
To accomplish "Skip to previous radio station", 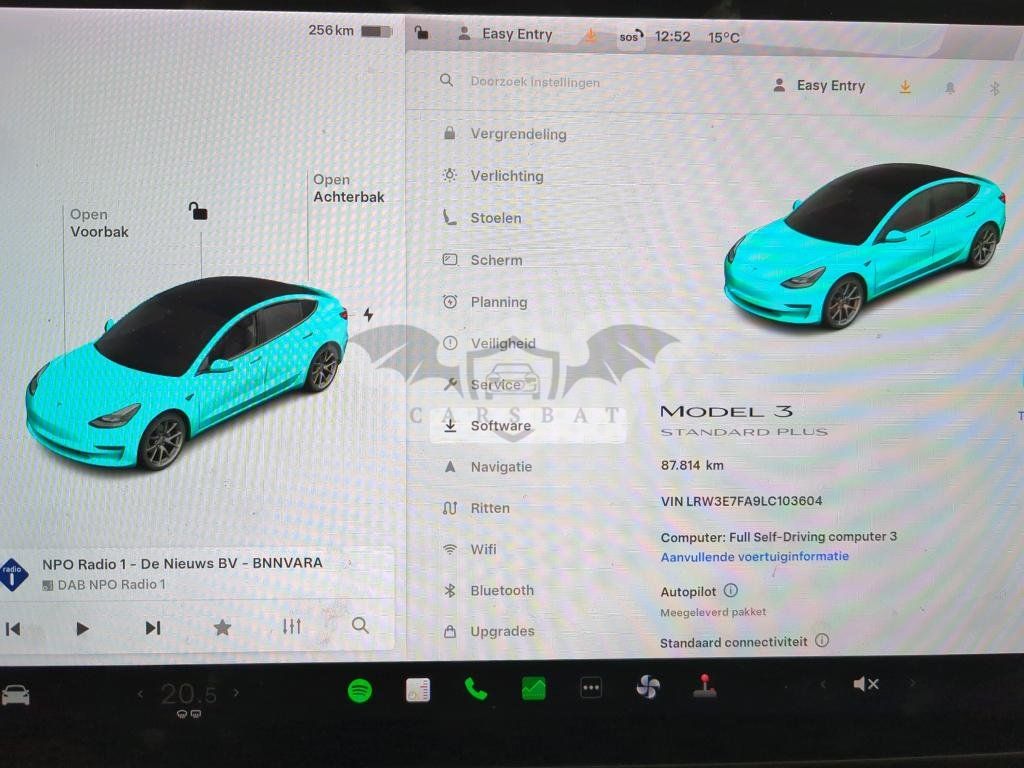I will click(13, 629).
